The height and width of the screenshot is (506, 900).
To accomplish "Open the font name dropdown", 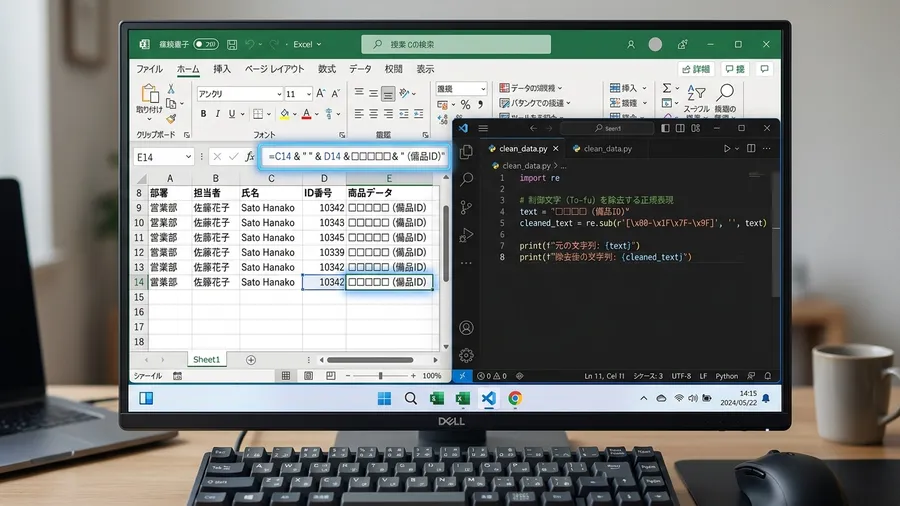I will click(x=279, y=94).
